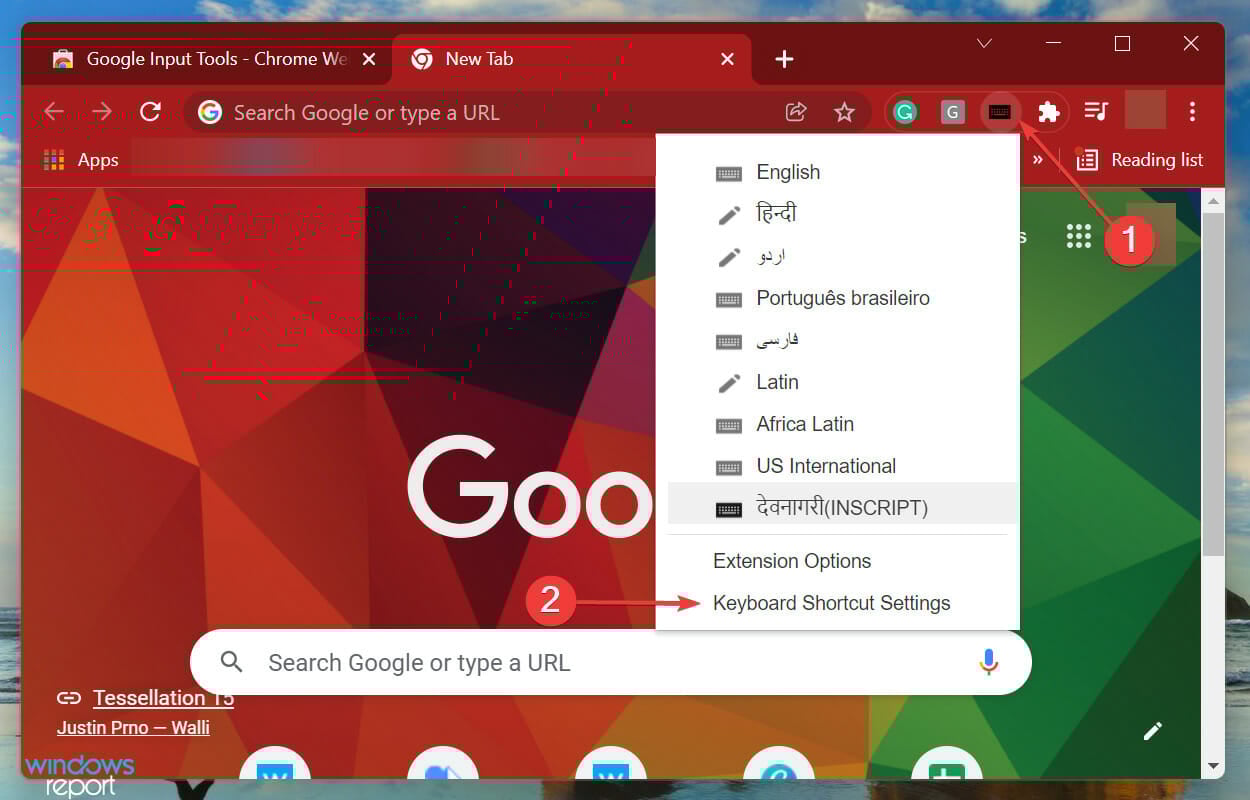Open the Extensions puzzle piece menu
This screenshot has width=1250, height=800.
(1048, 112)
